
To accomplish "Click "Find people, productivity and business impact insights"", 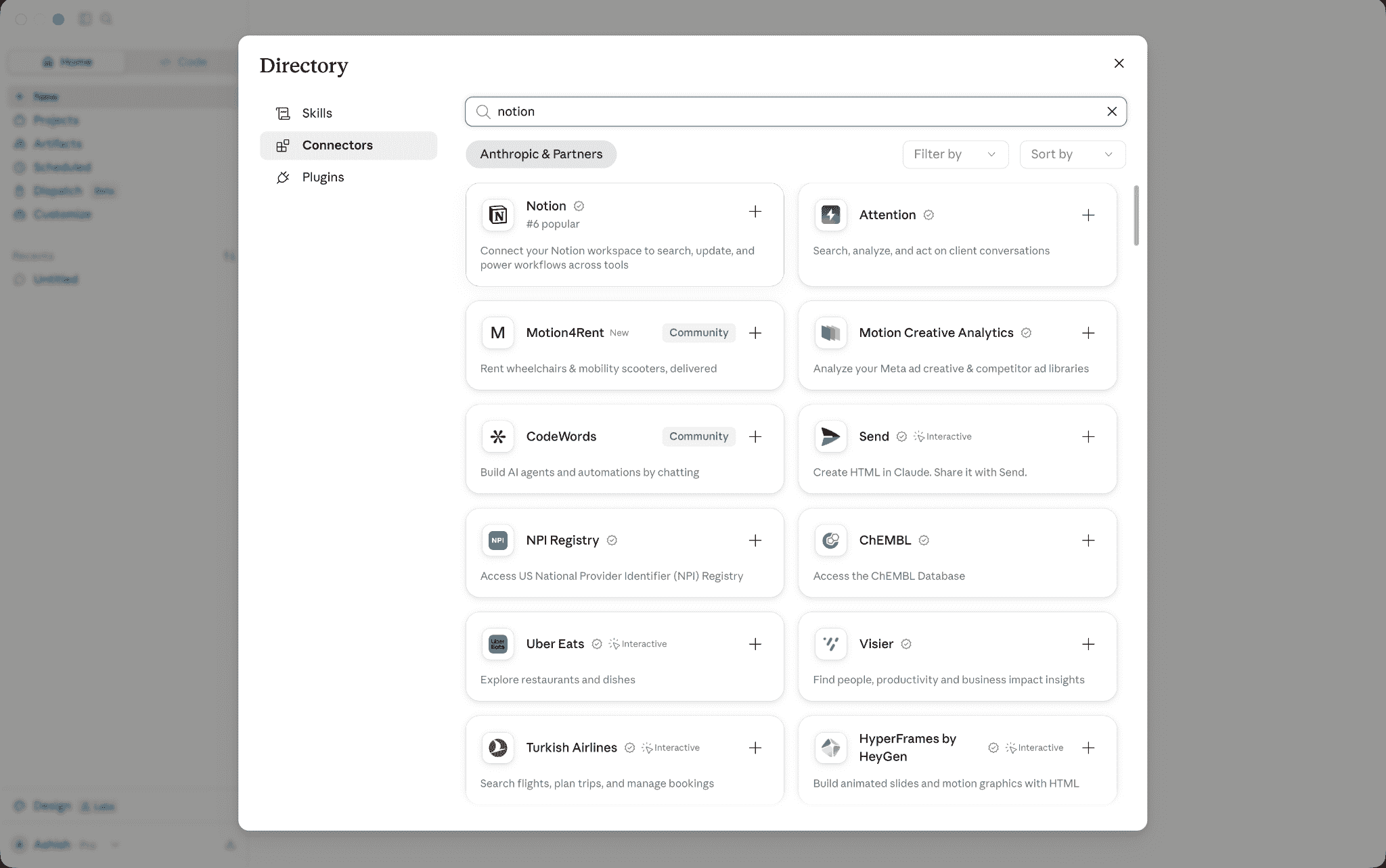I will [x=949, y=680].
